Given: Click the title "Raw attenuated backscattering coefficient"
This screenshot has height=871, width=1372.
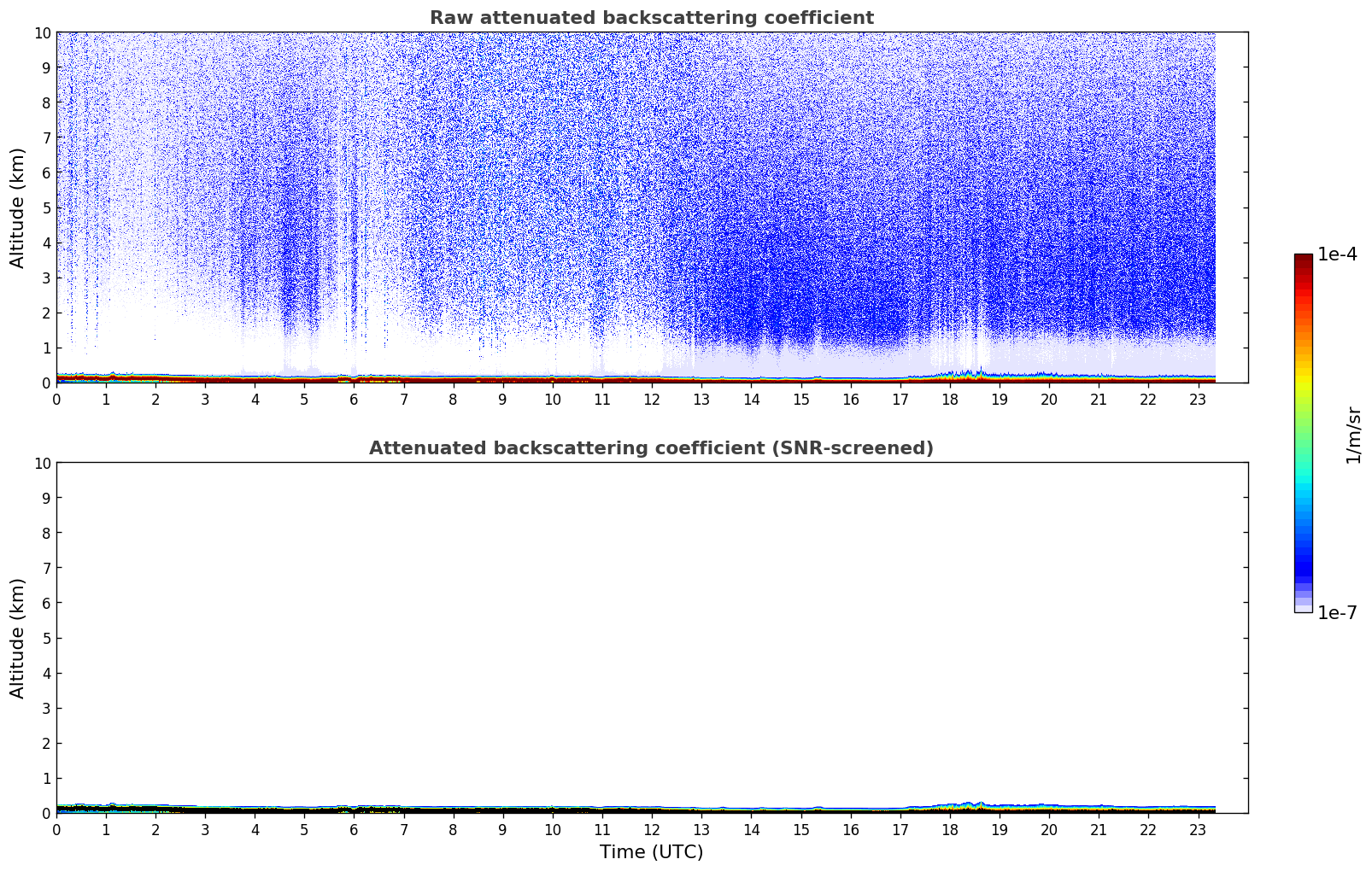Looking at the screenshot, I should (x=652, y=18).
